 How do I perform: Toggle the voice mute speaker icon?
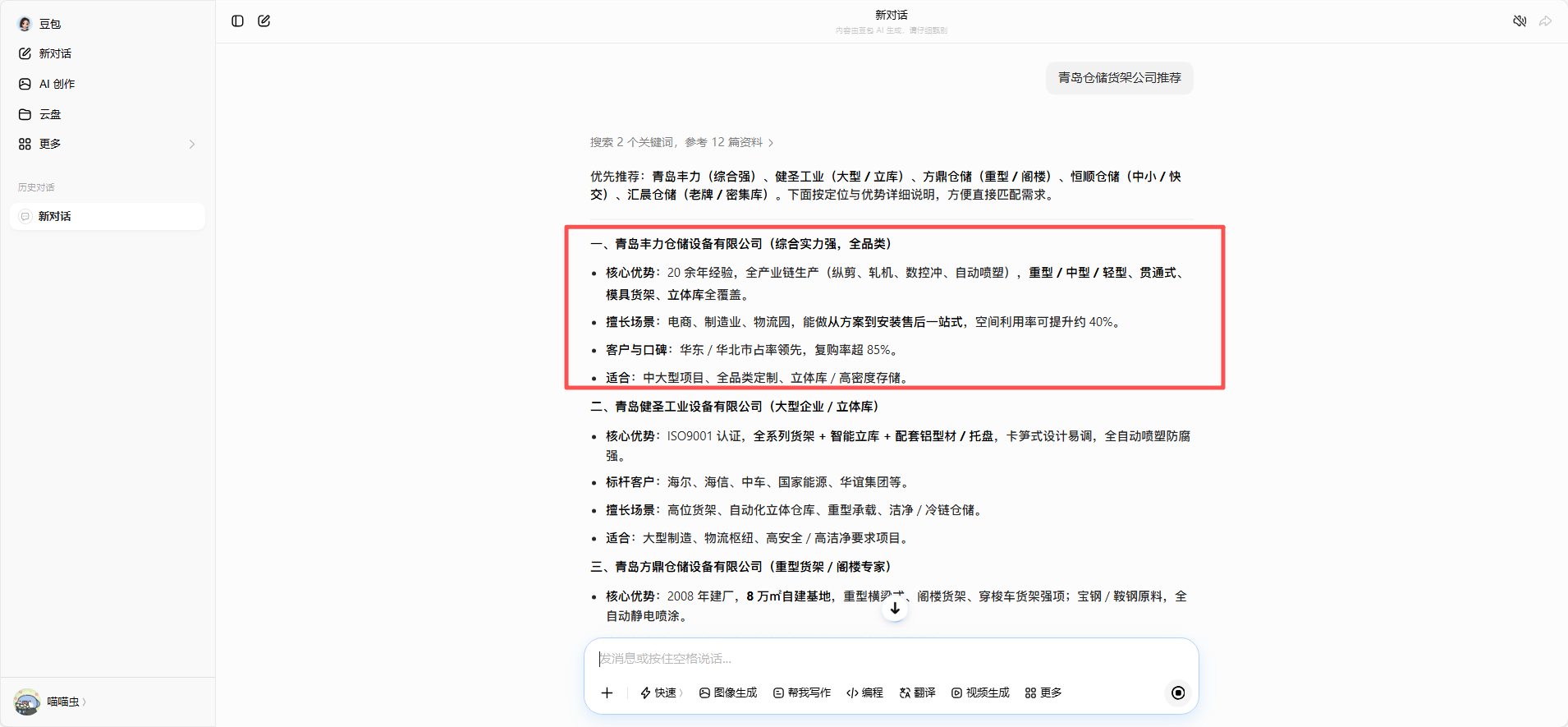pyautogui.click(x=1520, y=21)
